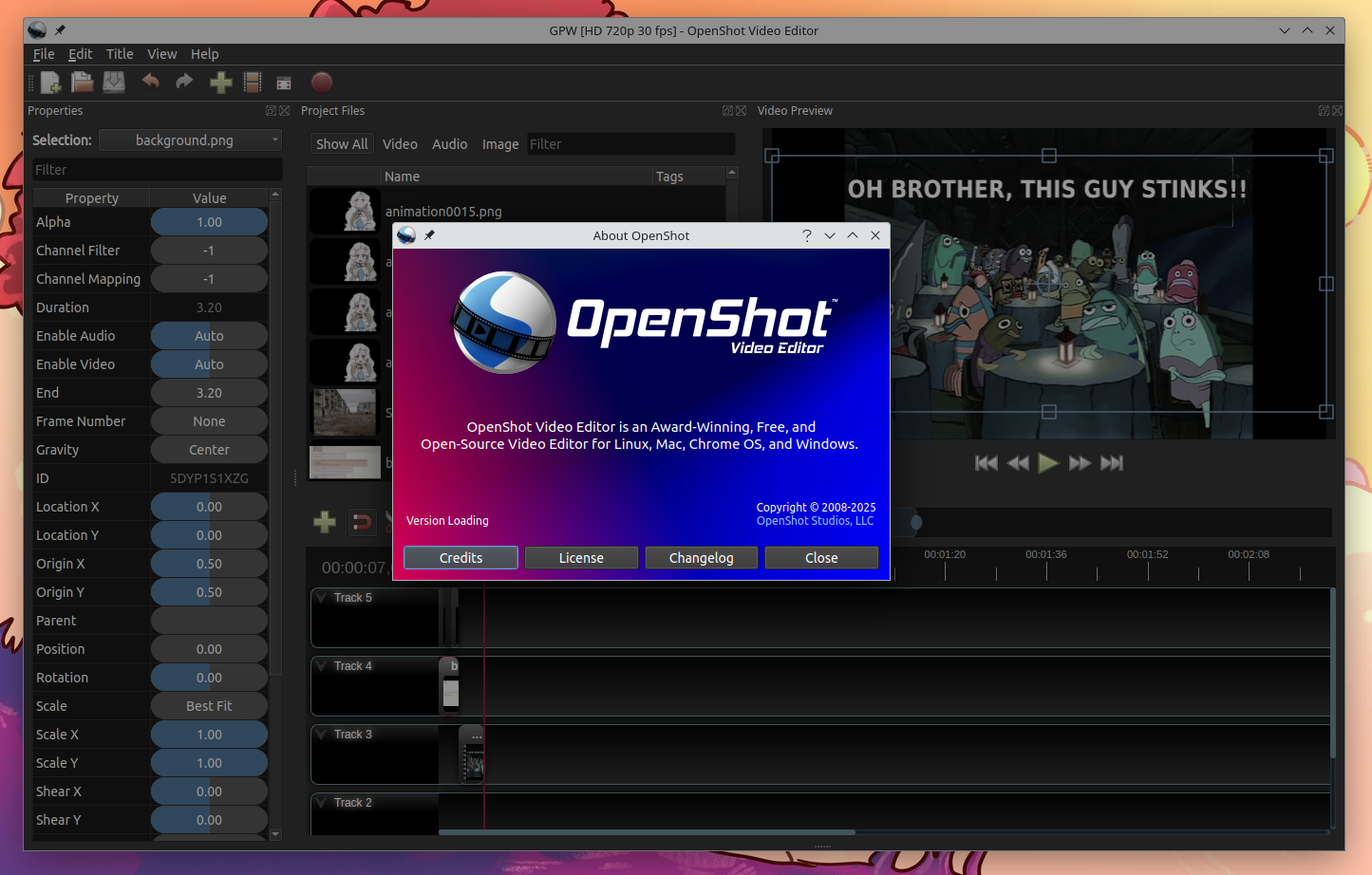Rewind the video preview
This screenshot has width=1372, height=875.
[1018, 463]
